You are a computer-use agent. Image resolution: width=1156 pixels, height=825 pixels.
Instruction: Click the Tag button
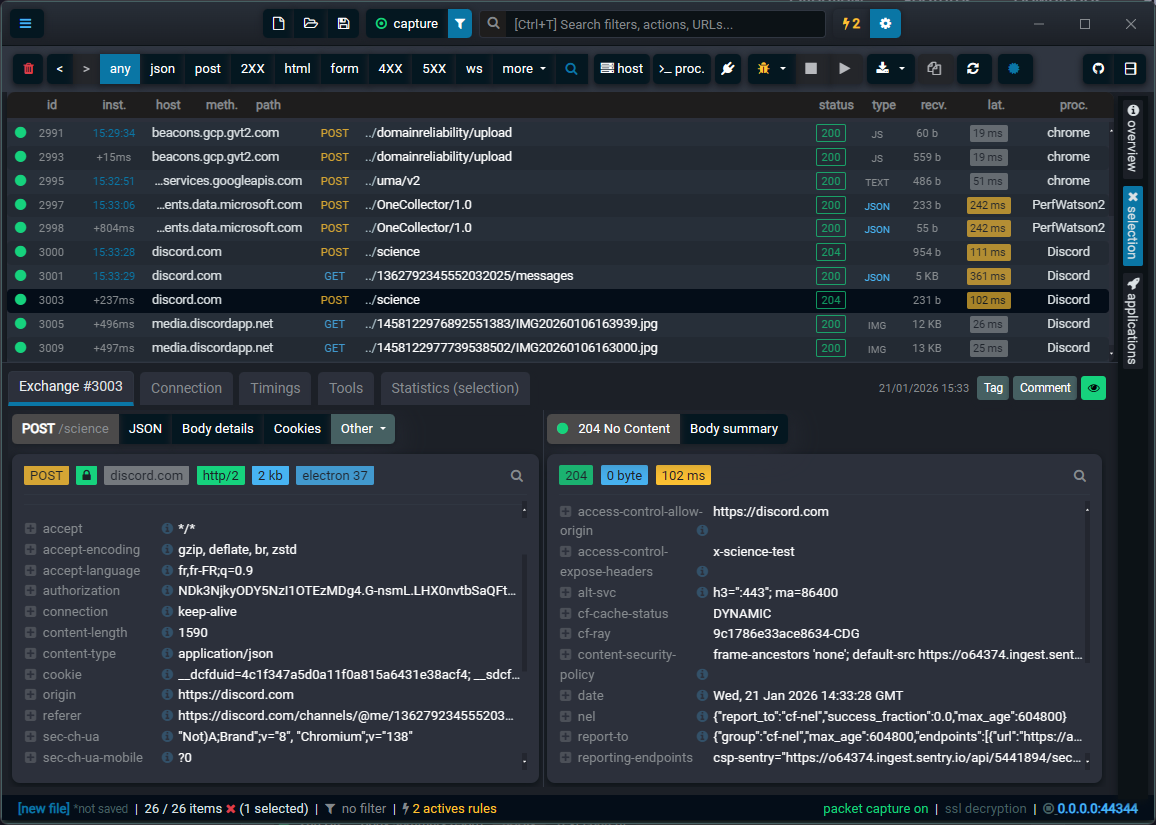[x=992, y=388]
